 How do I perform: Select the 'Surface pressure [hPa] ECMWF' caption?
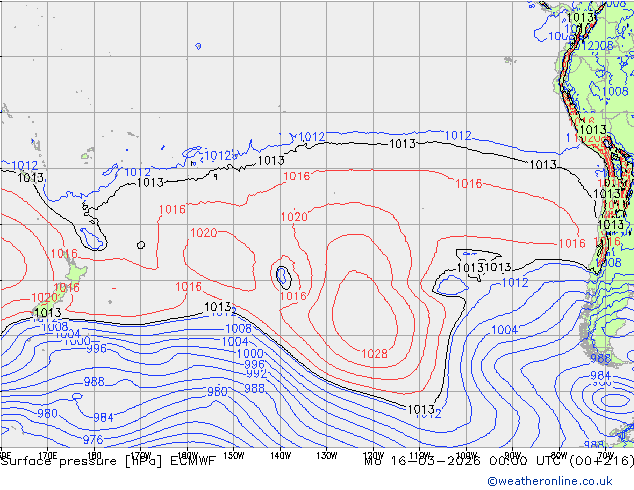[x=108, y=461]
